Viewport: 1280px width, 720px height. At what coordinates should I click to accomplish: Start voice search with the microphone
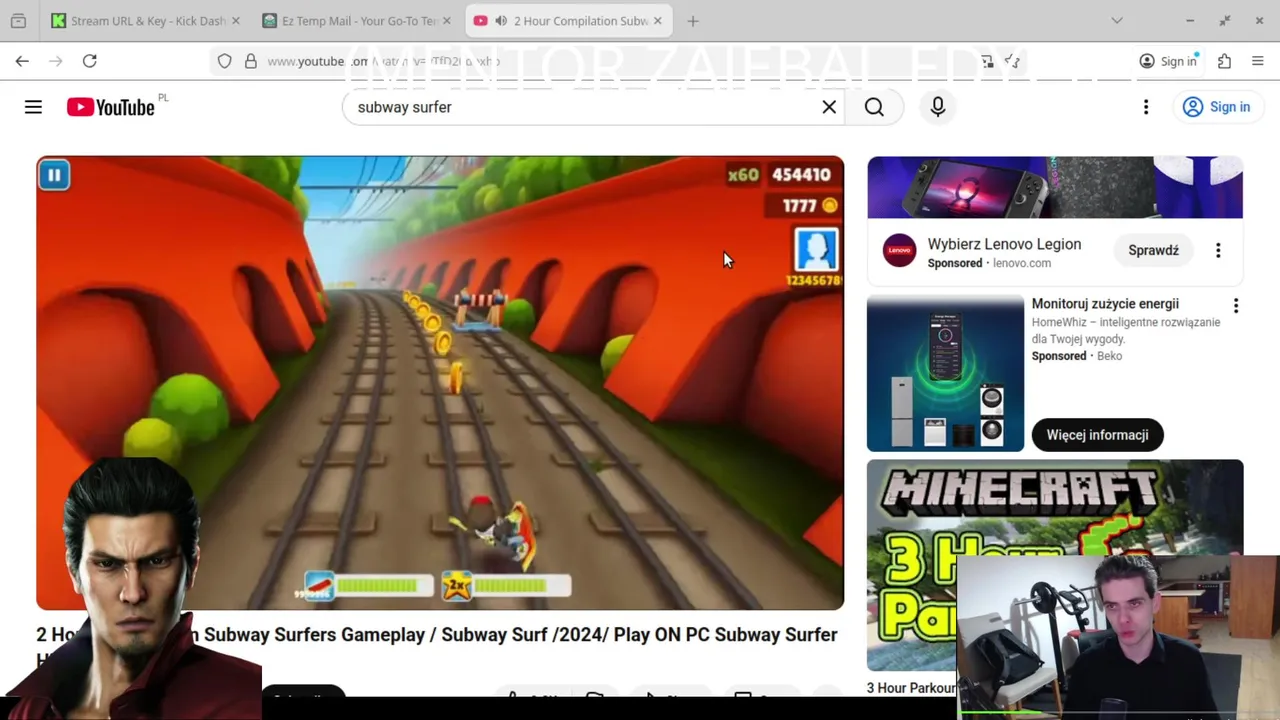coord(938,107)
